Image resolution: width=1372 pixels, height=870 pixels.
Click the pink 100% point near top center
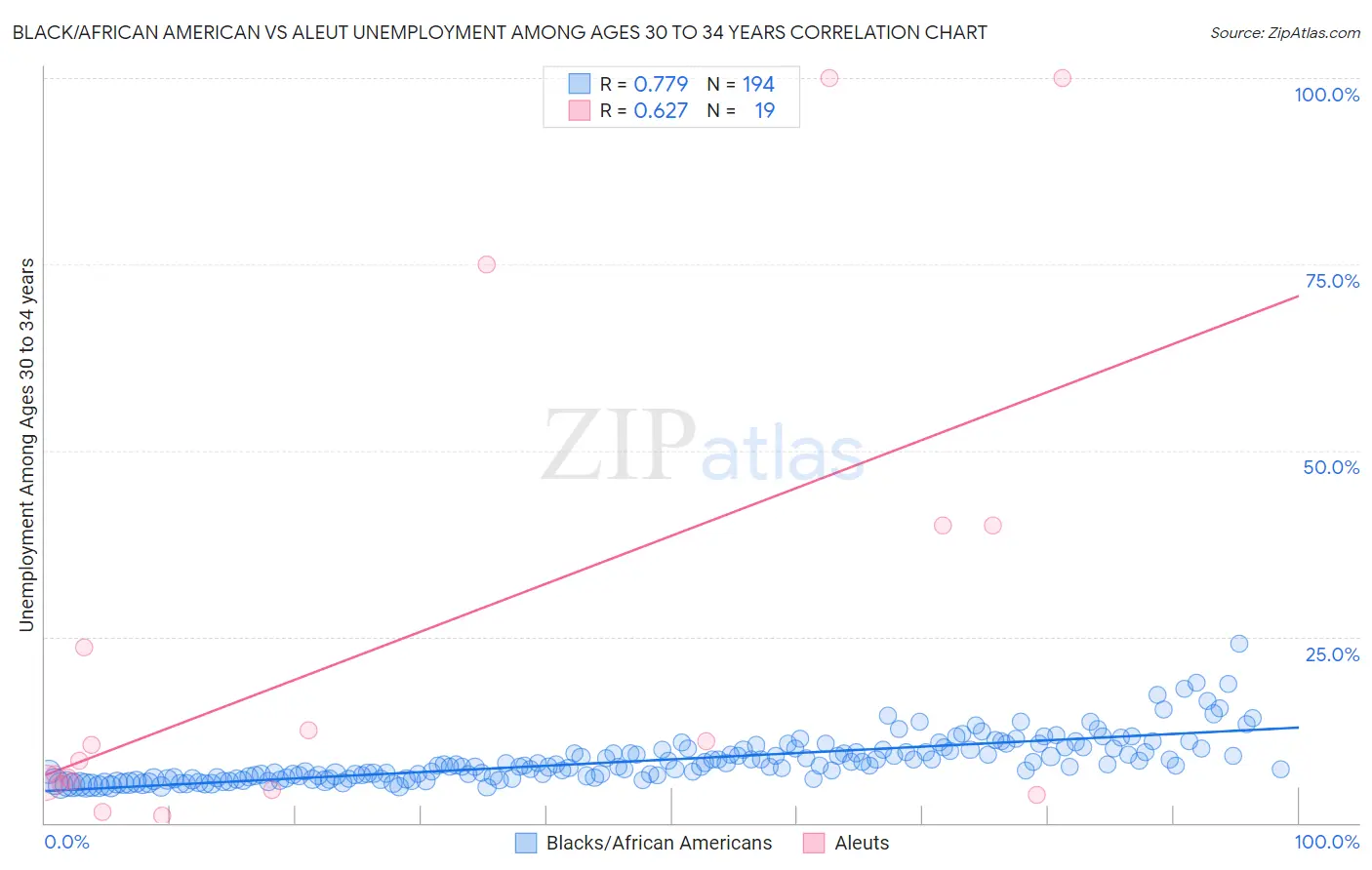point(829,78)
